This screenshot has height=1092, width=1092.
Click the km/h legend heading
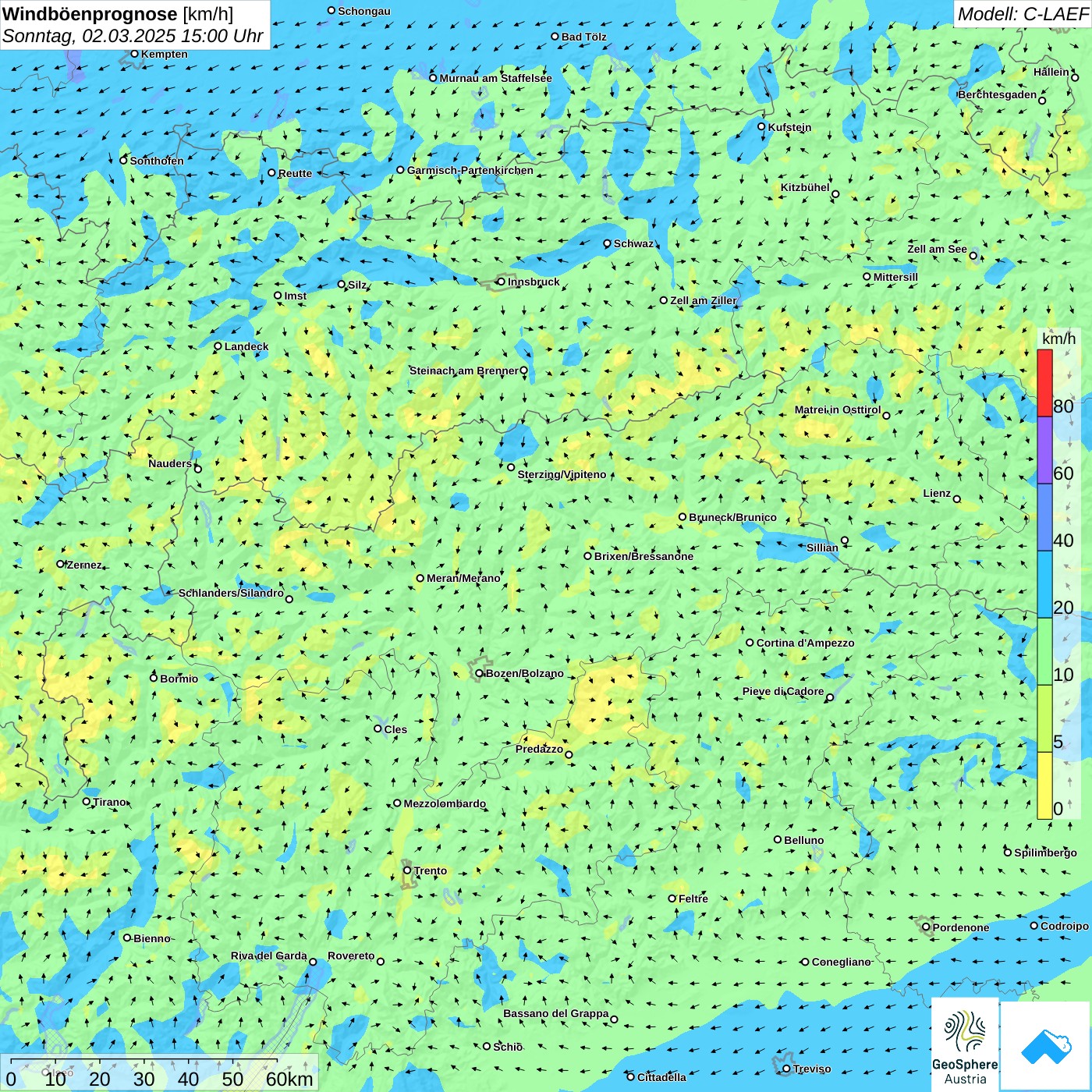pos(1058,339)
